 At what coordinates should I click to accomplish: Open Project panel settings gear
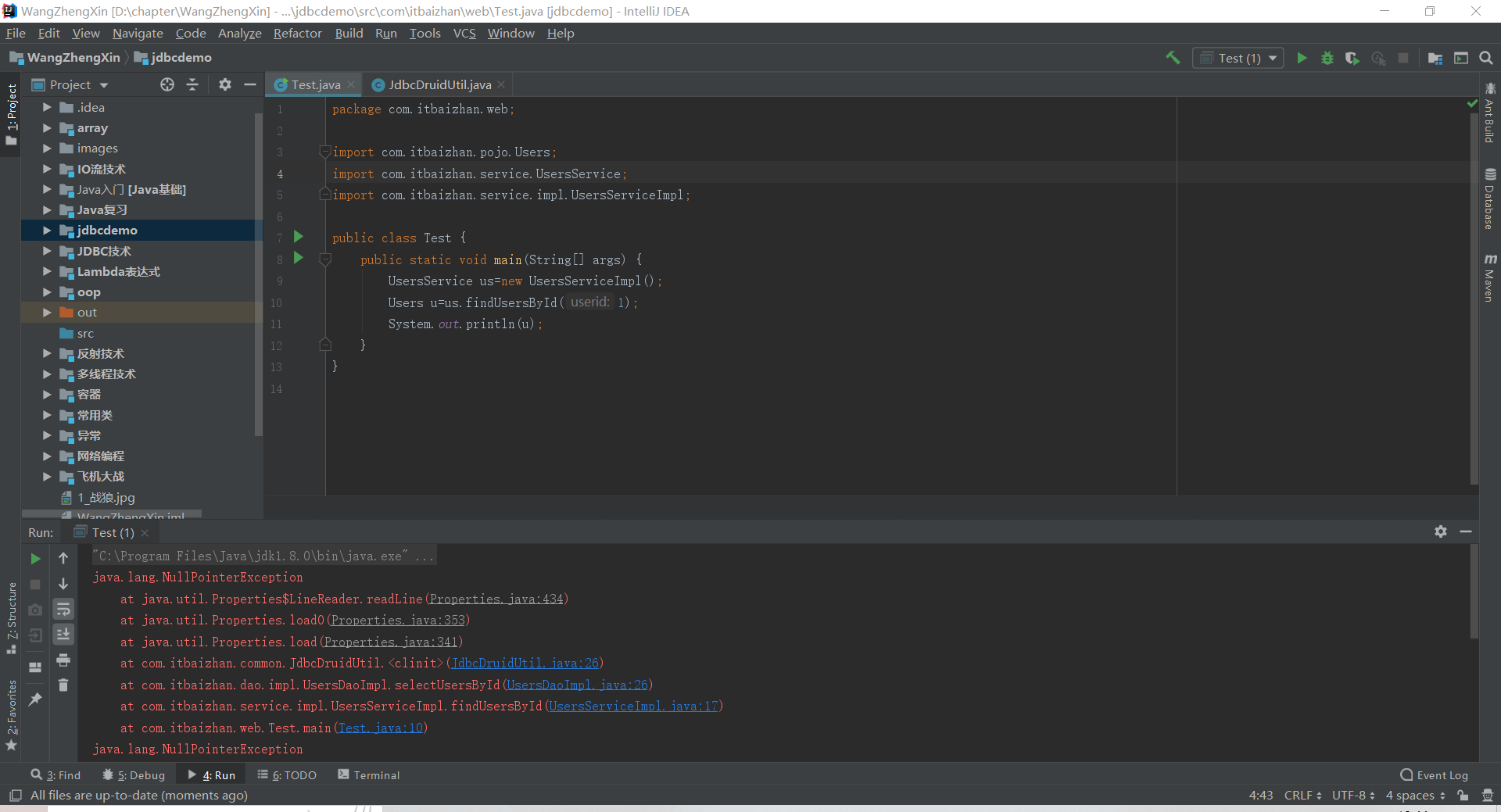[x=225, y=84]
